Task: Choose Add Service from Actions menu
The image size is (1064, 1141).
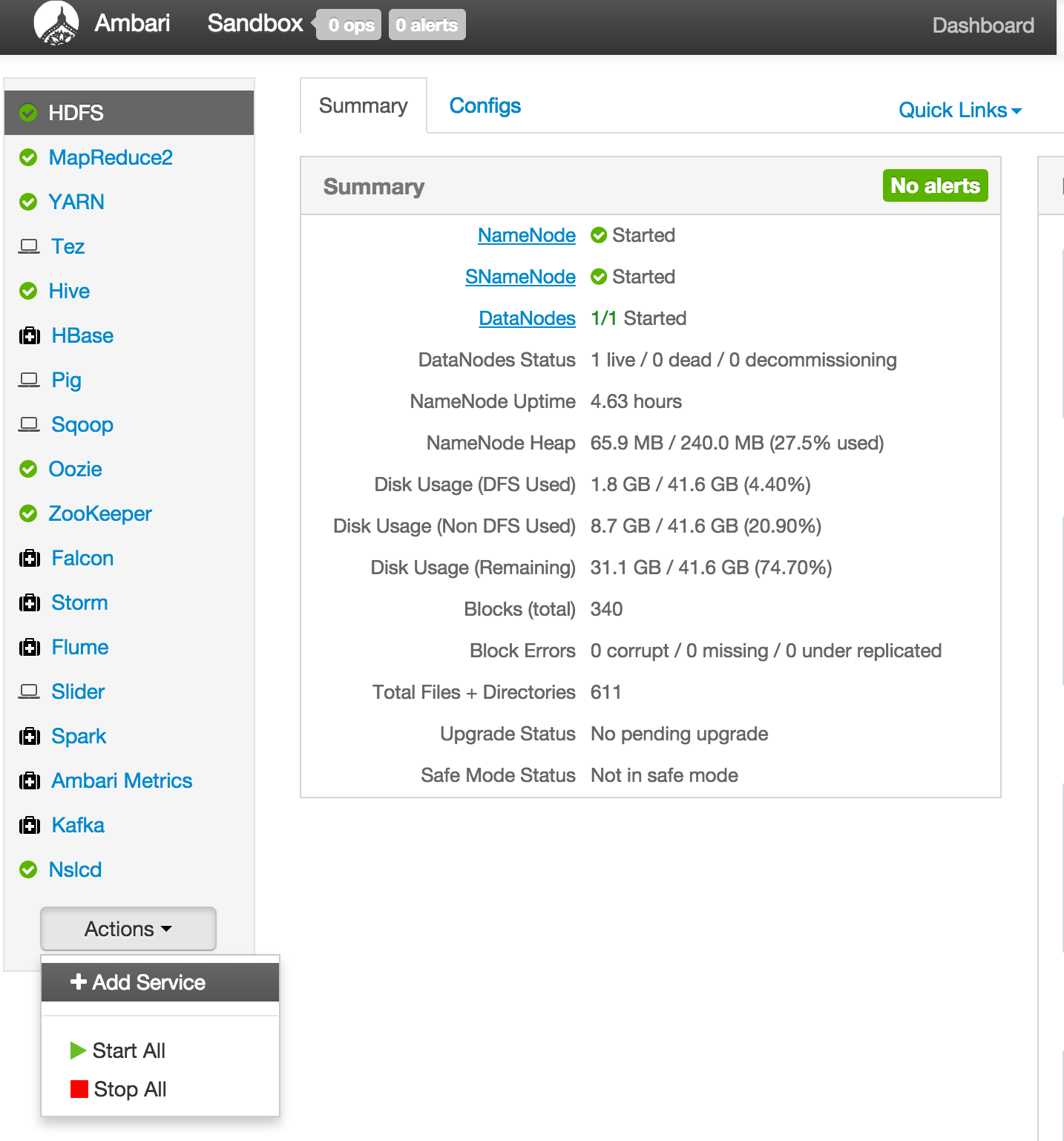Action: click(160, 982)
